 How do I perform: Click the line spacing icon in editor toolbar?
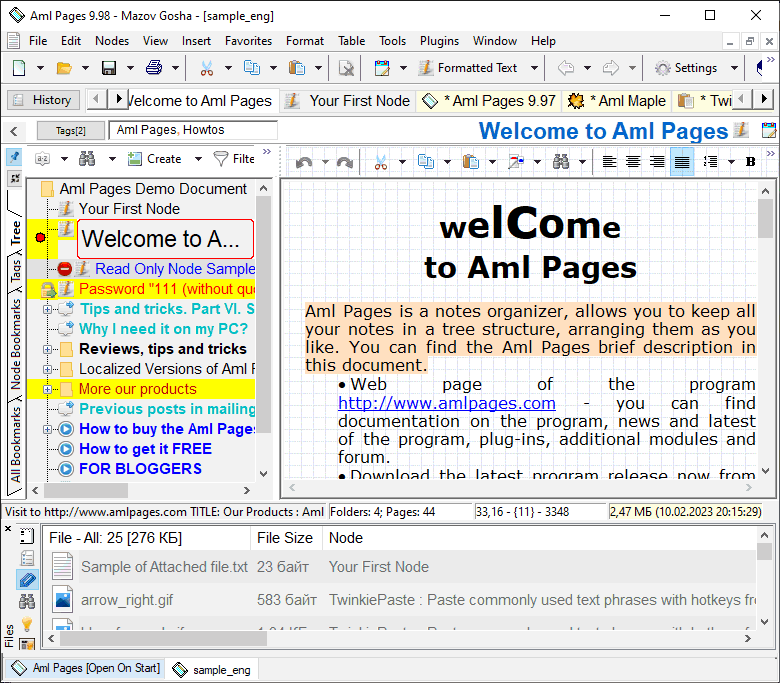pyautogui.click(x=710, y=162)
